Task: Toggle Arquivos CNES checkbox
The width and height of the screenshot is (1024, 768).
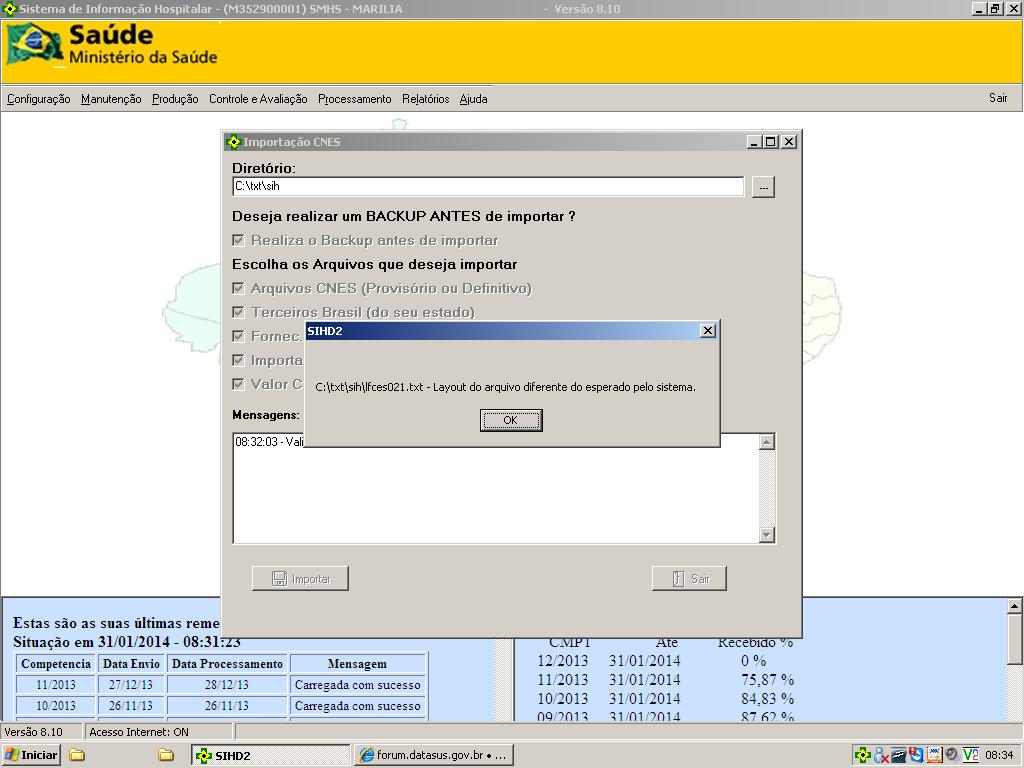Action: (238, 288)
